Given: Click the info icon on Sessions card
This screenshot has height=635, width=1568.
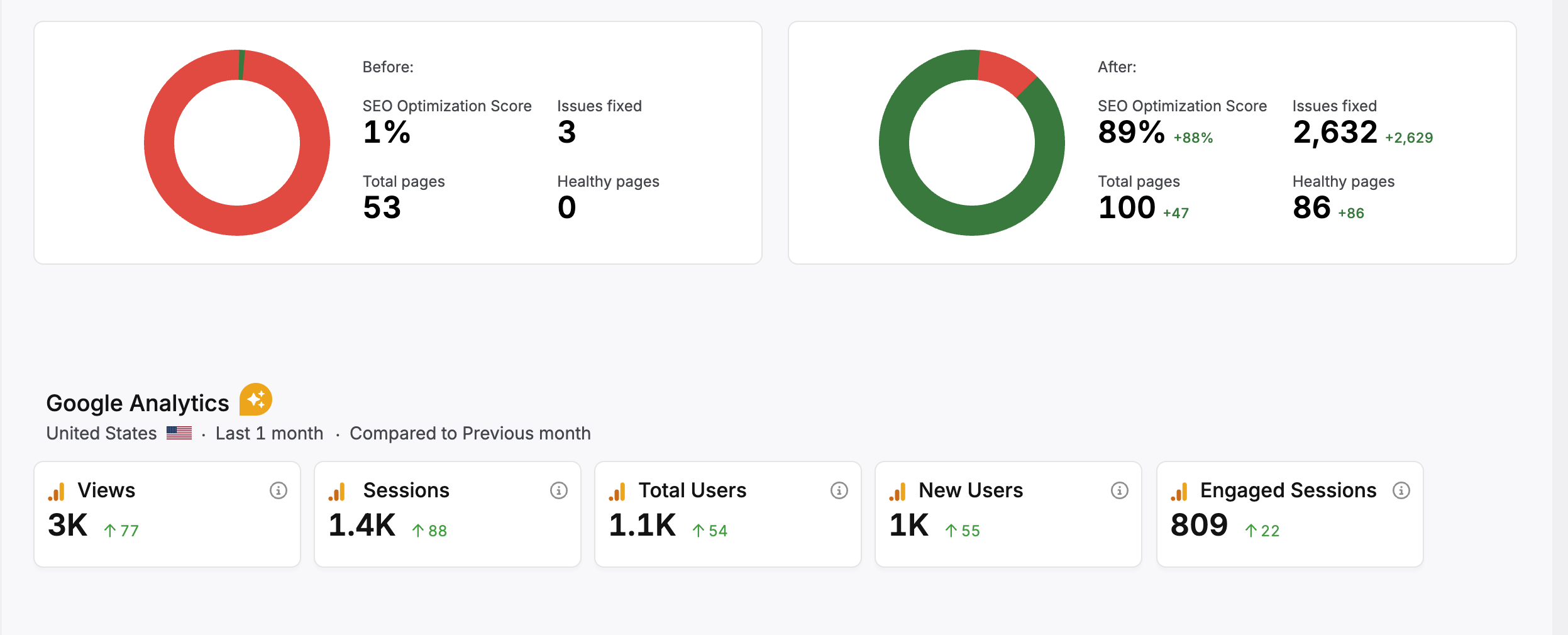Looking at the screenshot, I should coord(558,490).
